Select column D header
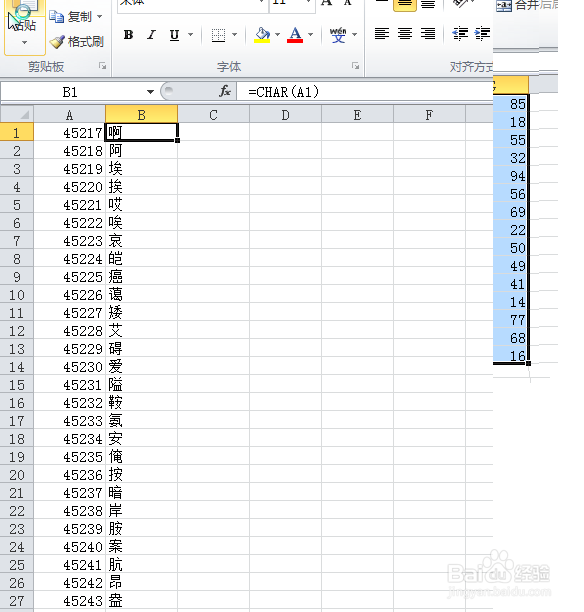 [x=285, y=115]
